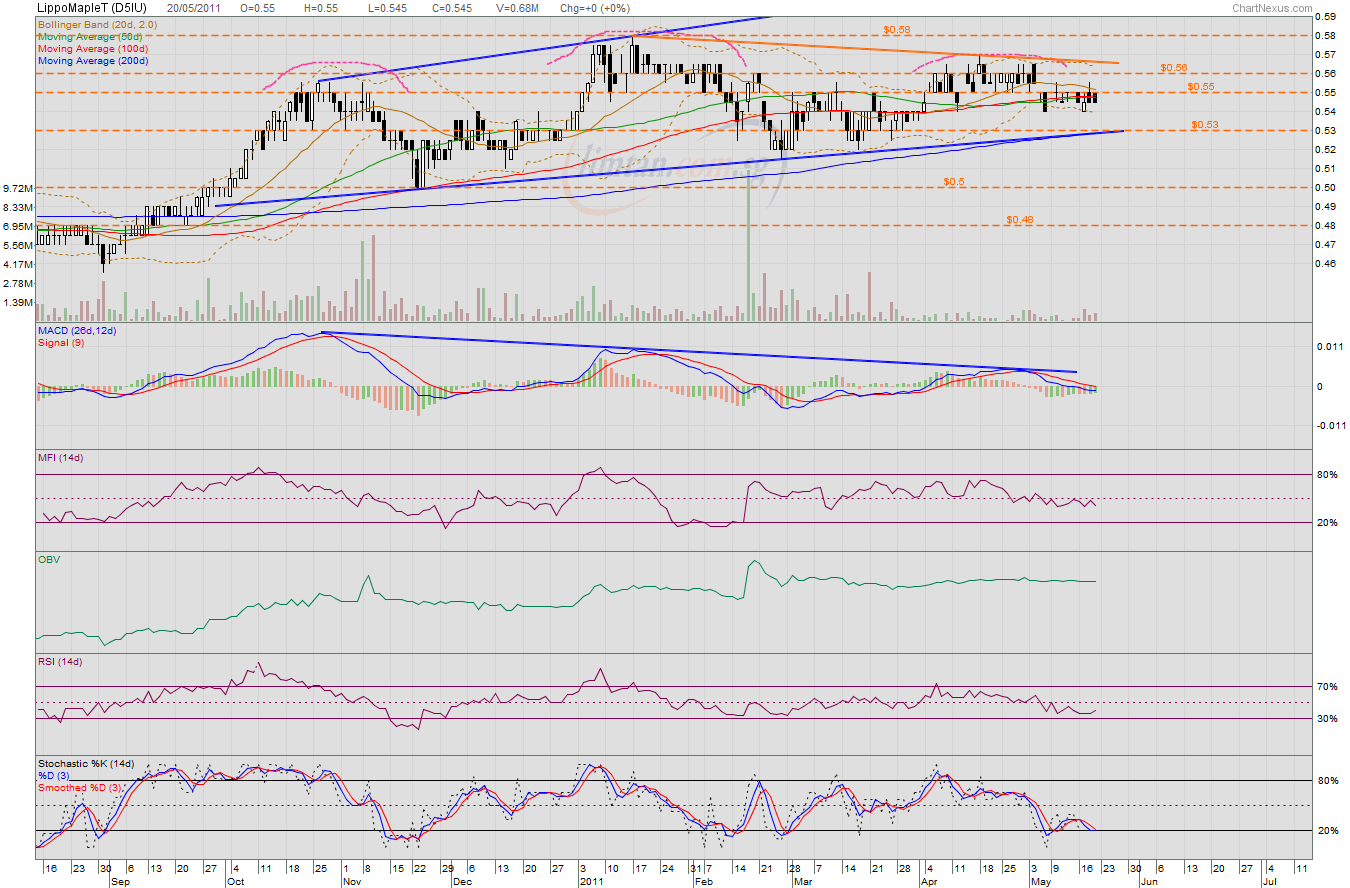Viewport: 1350px width, 888px height.
Task: Click the Apr month label on time axis
Action: 930,882
